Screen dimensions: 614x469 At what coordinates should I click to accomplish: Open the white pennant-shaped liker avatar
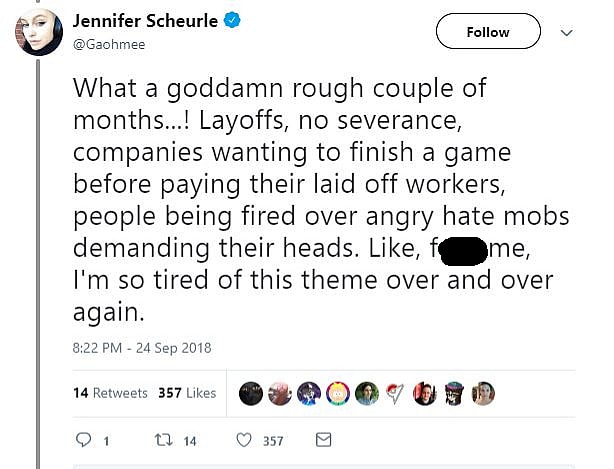pyautogui.click(x=395, y=393)
